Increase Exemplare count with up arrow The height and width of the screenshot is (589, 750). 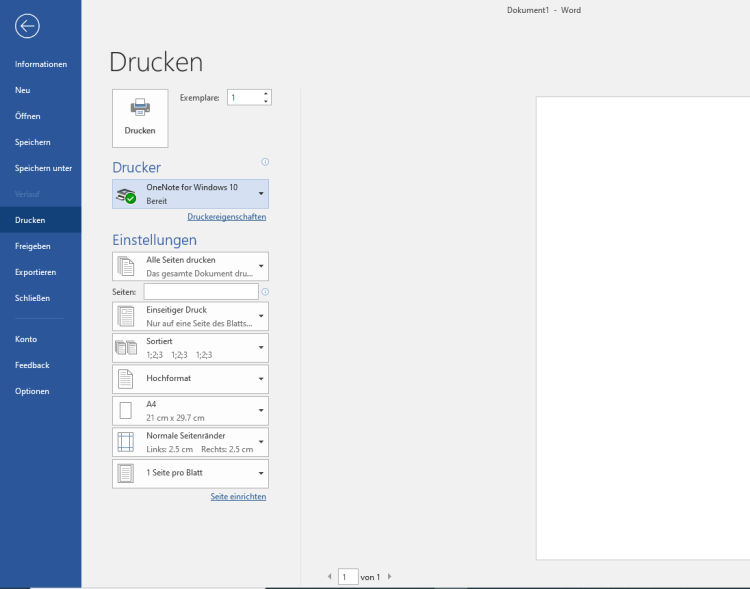point(266,94)
